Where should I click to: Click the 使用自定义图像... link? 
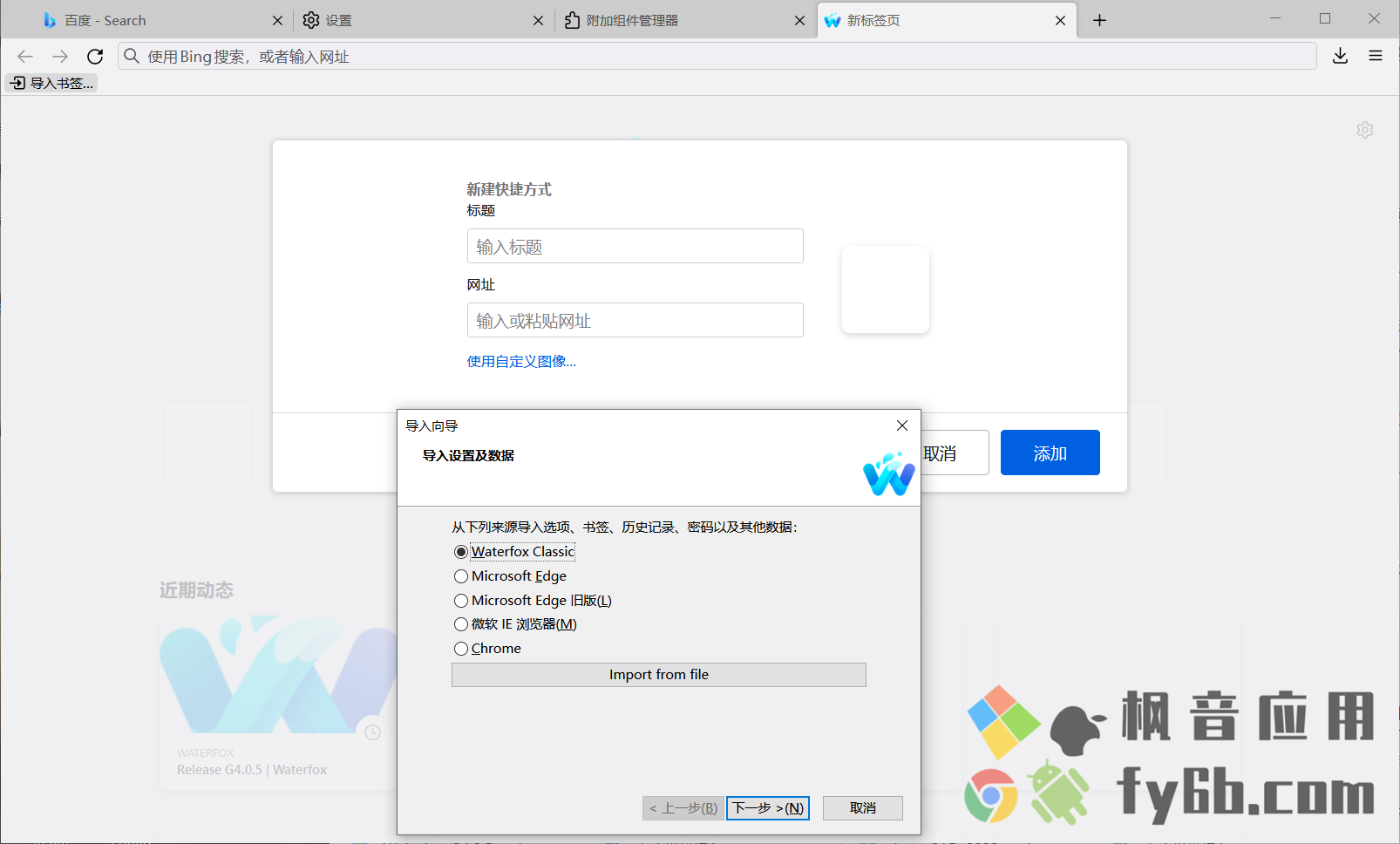521,362
